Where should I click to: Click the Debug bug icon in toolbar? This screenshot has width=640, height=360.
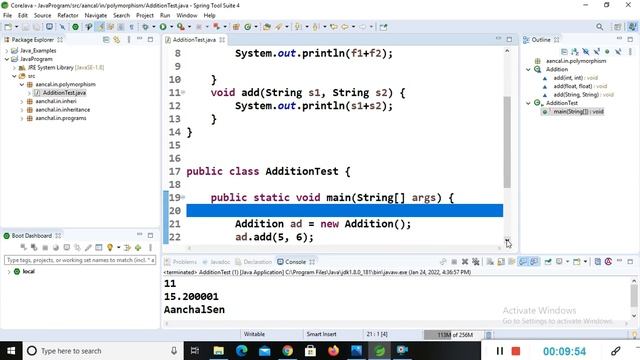[145, 27]
